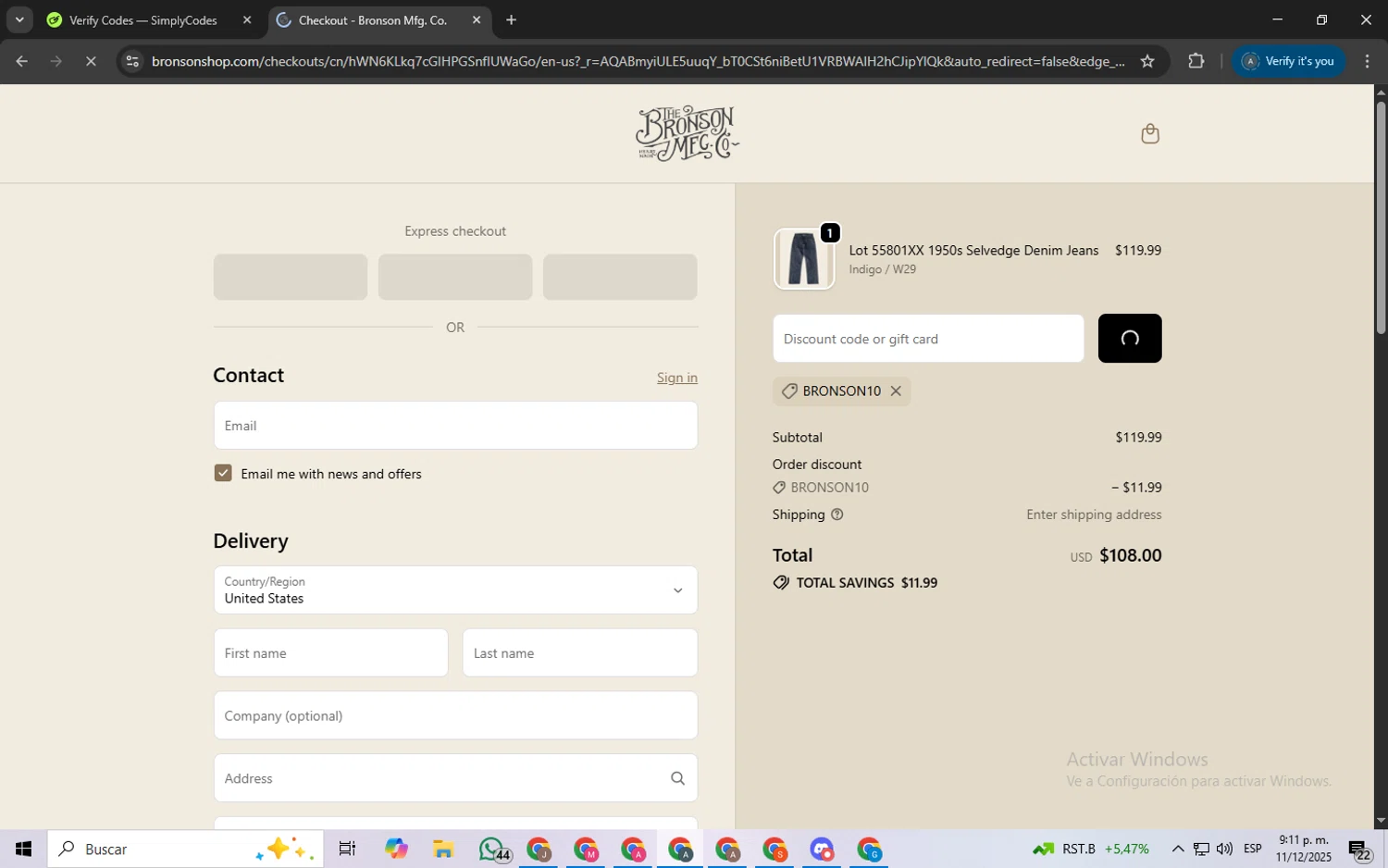Screen dimensions: 1388x868
Task: Uncheck Email me with news and offers
Action: (x=223, y=473)
